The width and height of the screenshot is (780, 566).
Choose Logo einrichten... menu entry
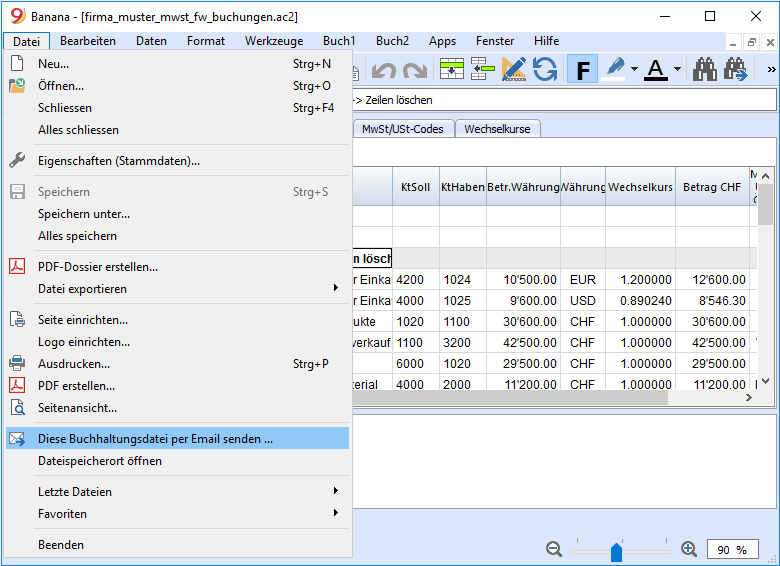coord(177,341)
